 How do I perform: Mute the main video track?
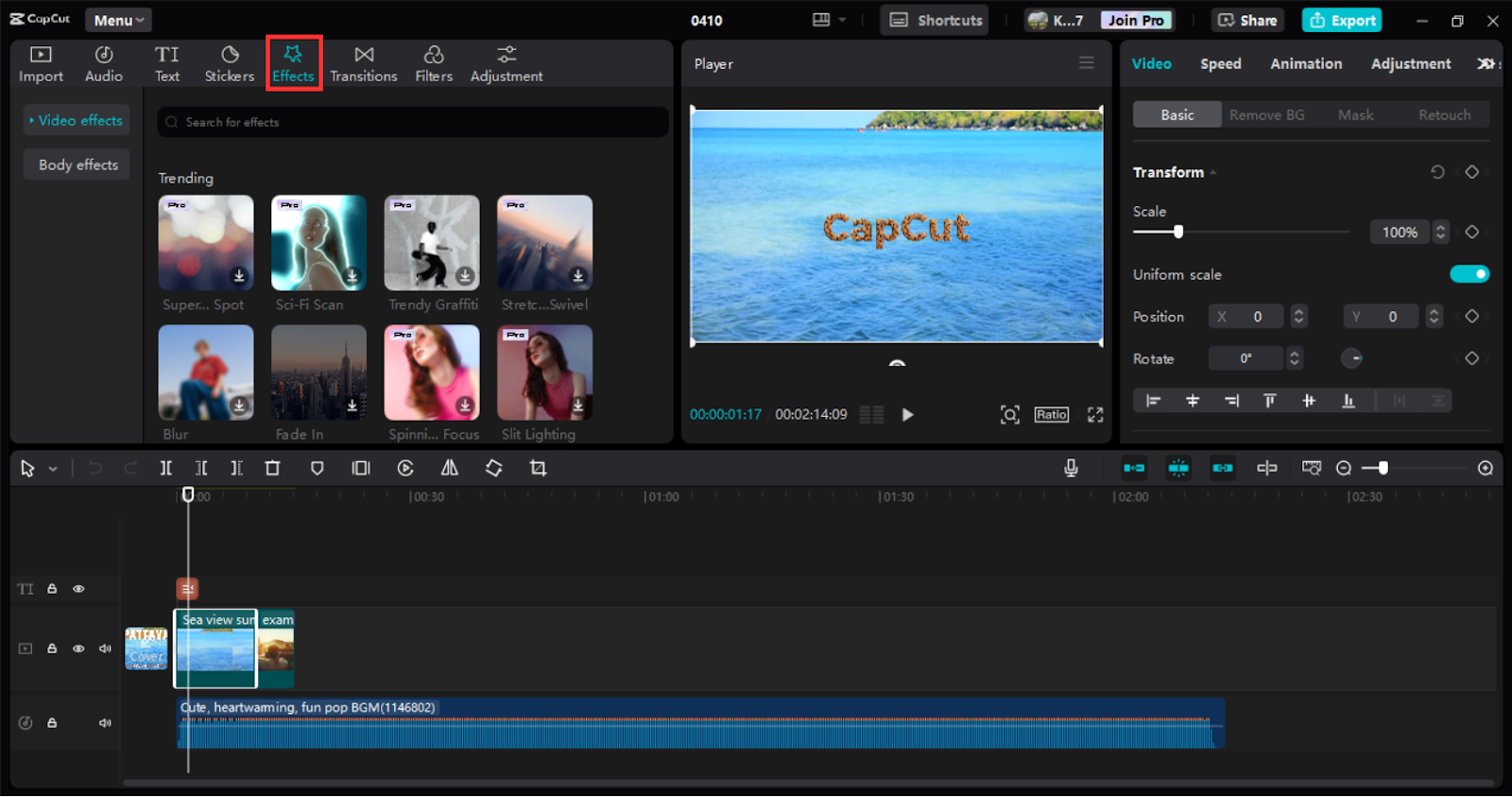pos(105,649)
